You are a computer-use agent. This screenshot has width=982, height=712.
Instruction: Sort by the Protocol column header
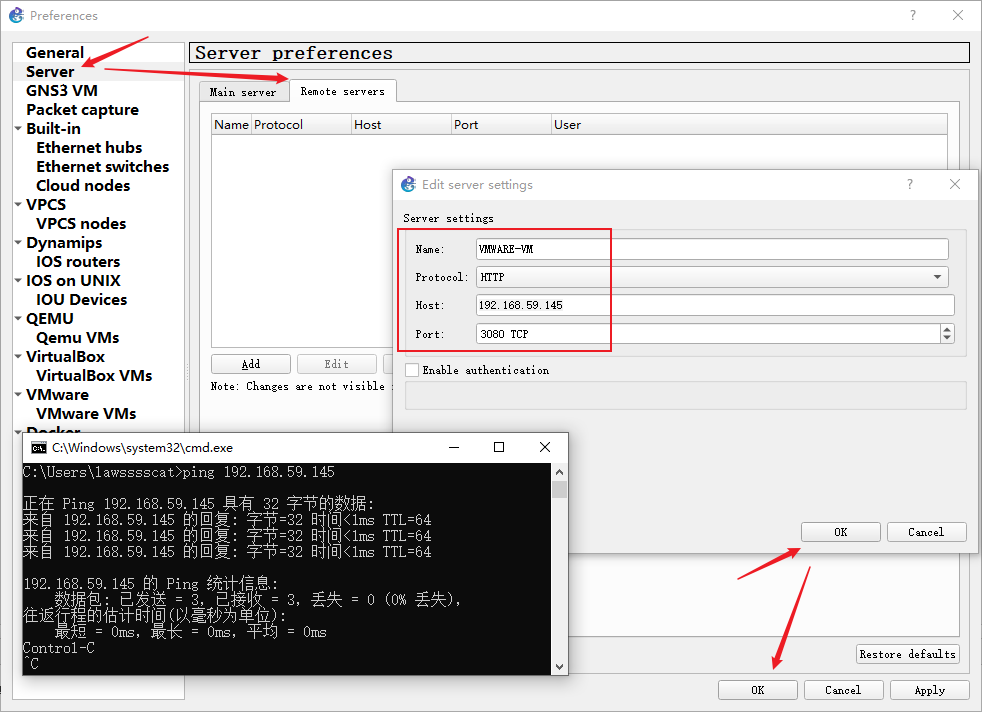pos(301,125)
